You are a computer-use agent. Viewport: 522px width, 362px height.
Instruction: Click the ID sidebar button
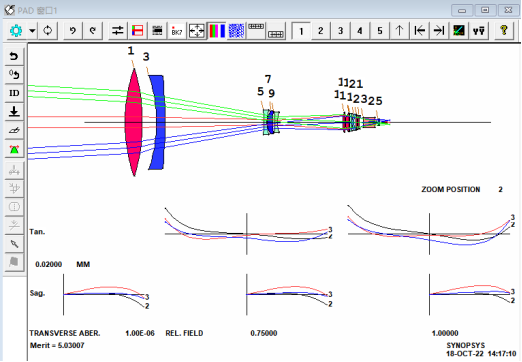coord(14,93)
